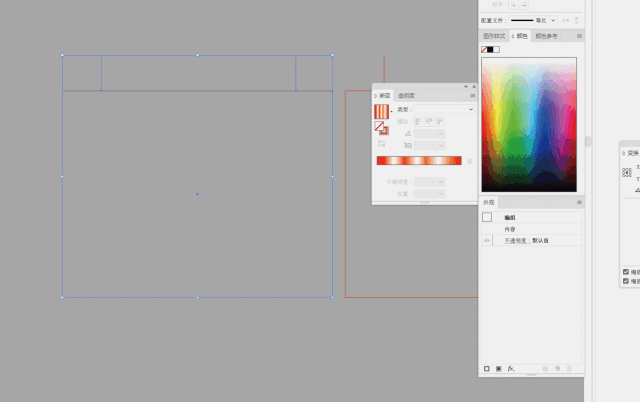Click flip-along stroke profile icon
This screenshot has height=402, width=640.
coord(565,20)
